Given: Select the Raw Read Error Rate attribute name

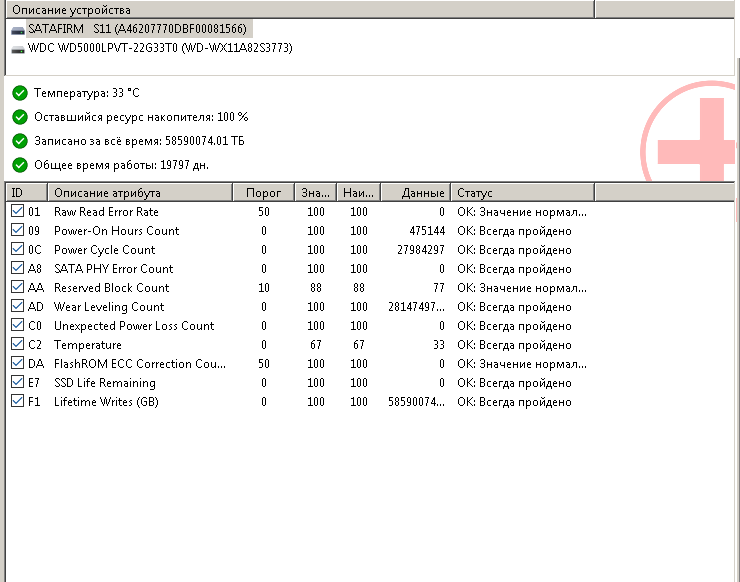Looking at the screenshot, I should coord(106,212).
